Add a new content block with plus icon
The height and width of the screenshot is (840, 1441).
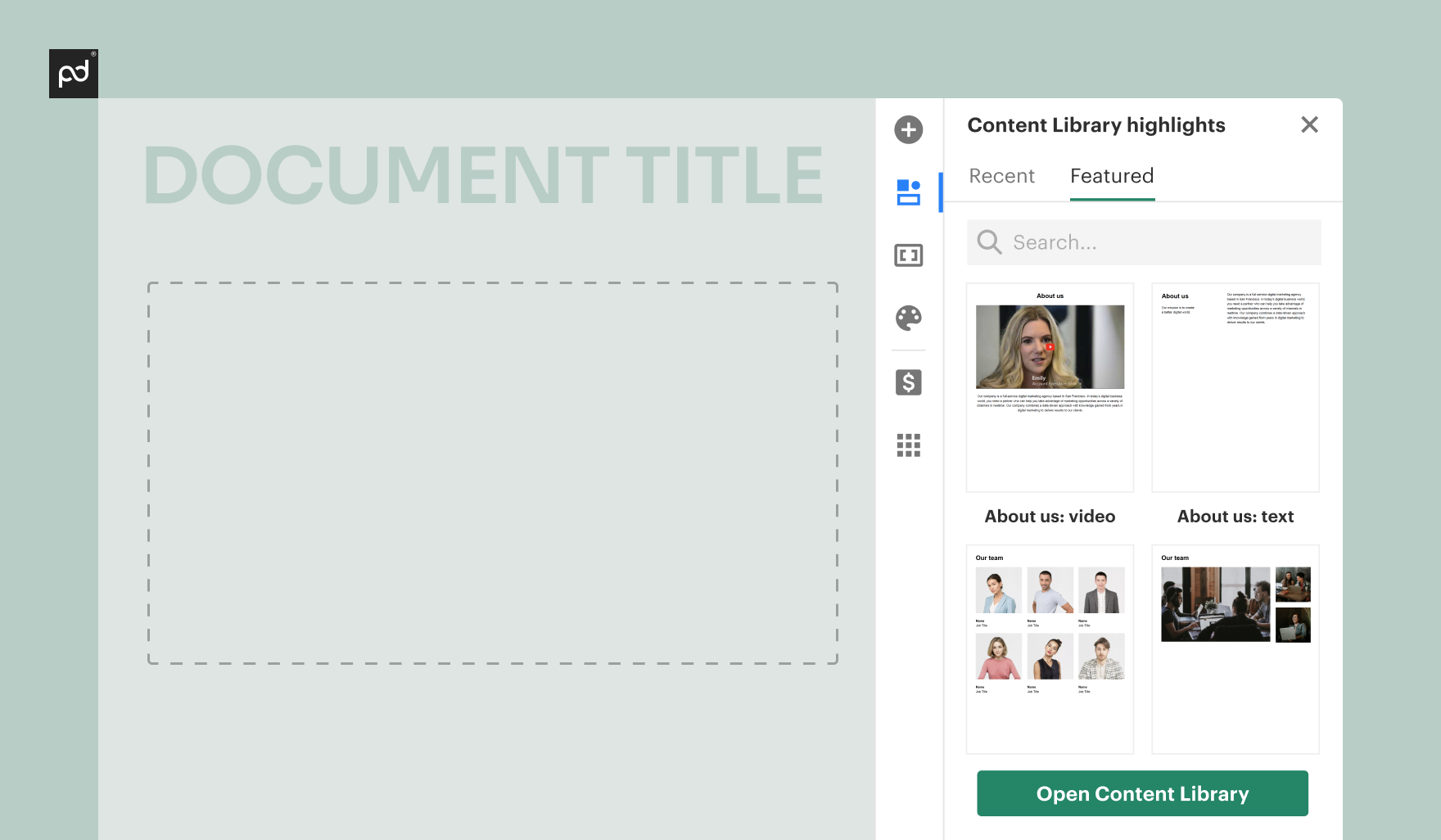[x=908, y=129]
